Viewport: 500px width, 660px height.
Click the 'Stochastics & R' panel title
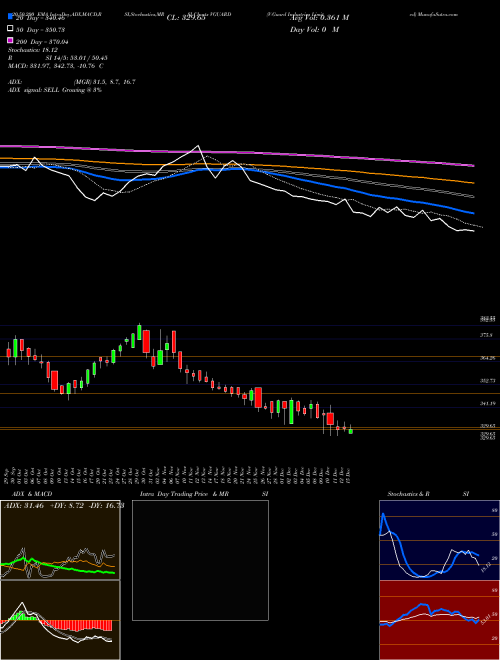point(408,494)
